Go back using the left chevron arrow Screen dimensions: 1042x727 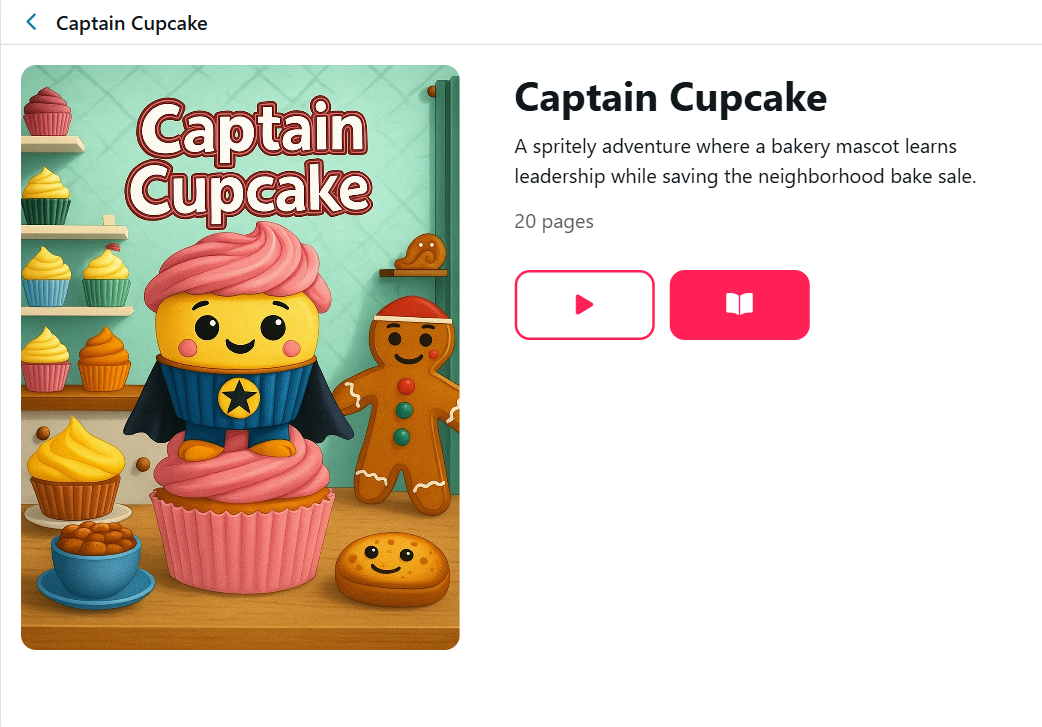point(31,23)
